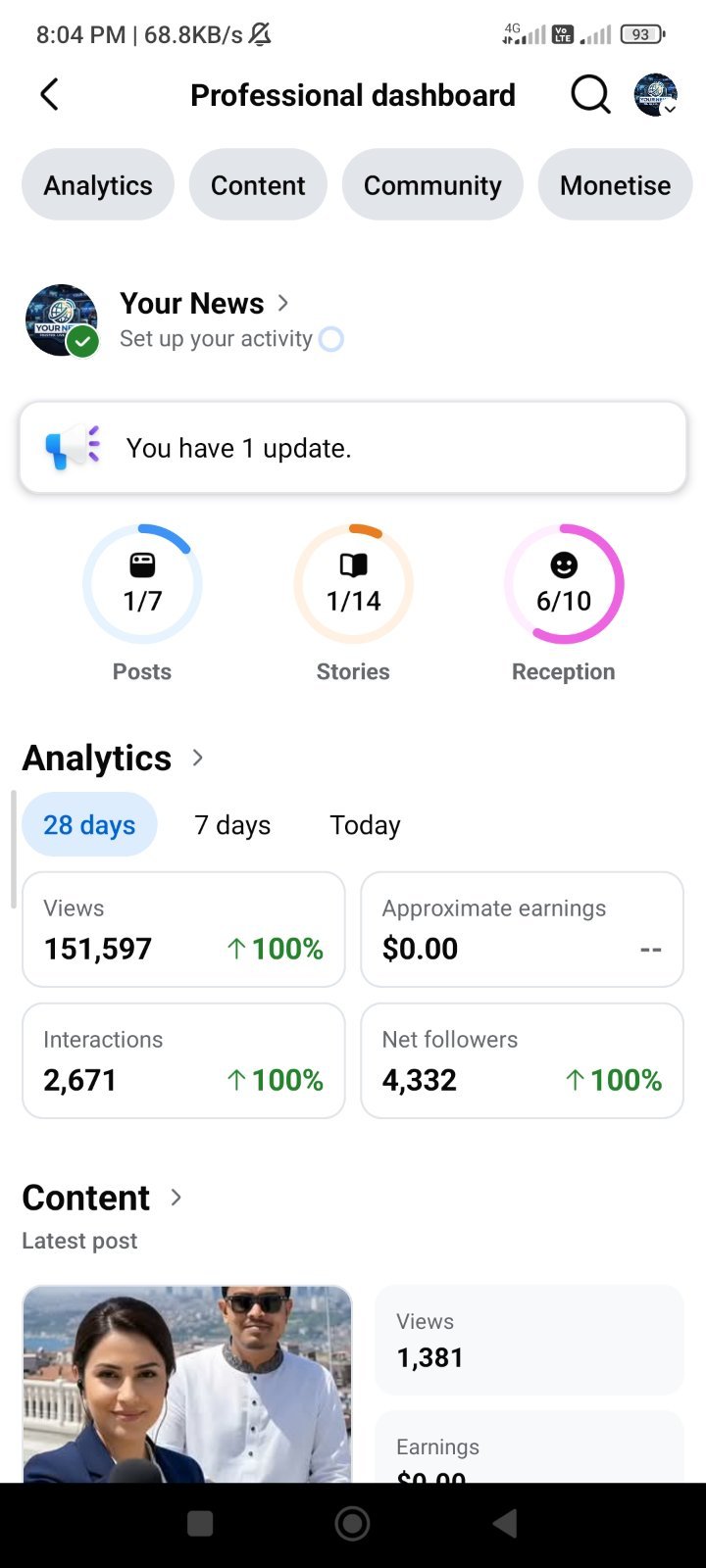The width and height of the screenshot is (706, 1568).
Task: Open Your News page chevron
Action: (282, 303)
